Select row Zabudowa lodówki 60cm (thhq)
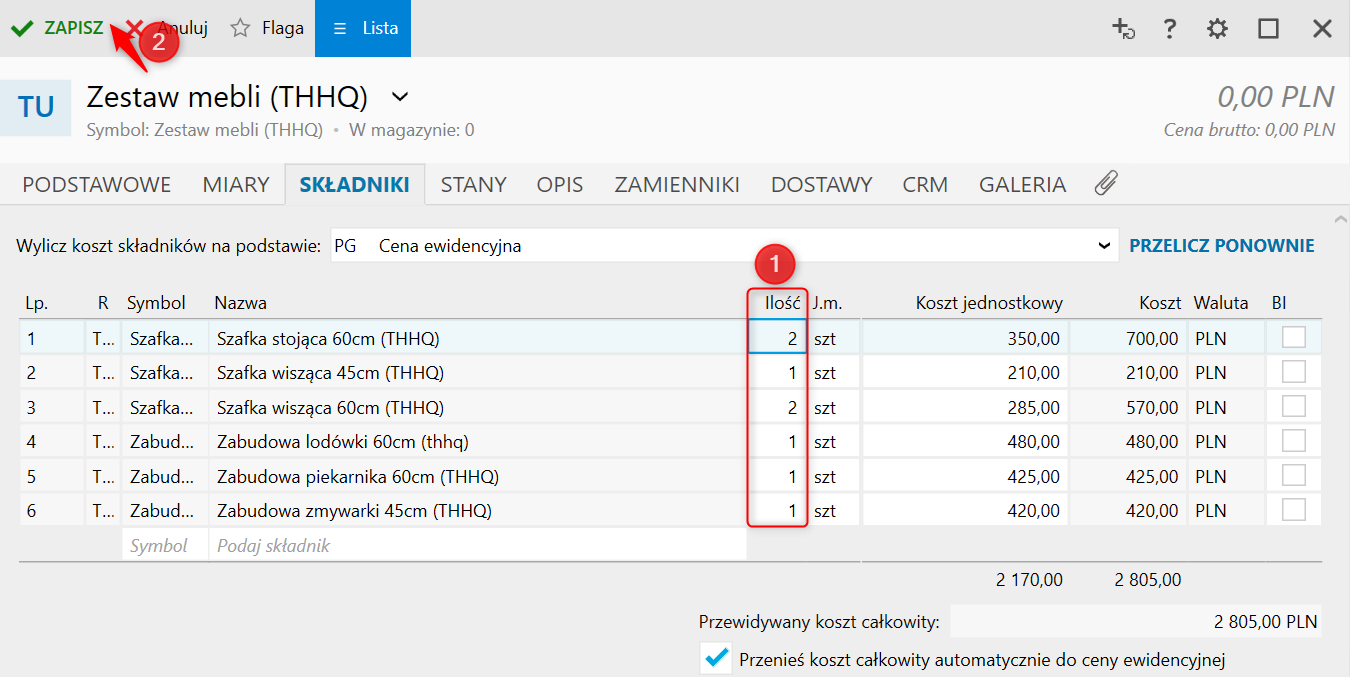The width and height of the screenshot is (1350, 677). [x=670, y=442]
